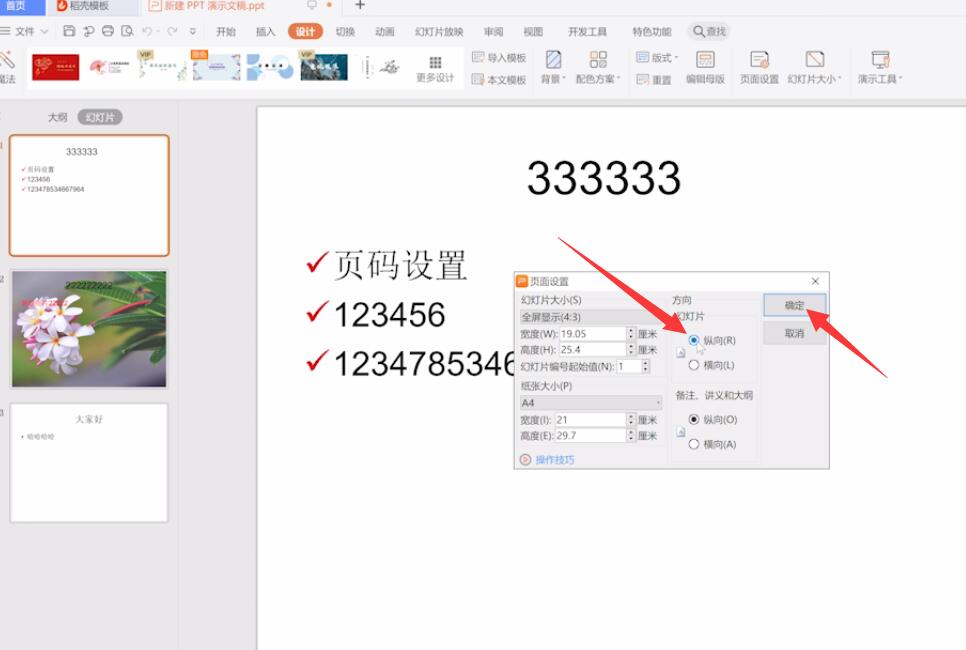Click the Save icon in quick access toolbar
This screenshot has width=966, height=650.
click(69, 31)
